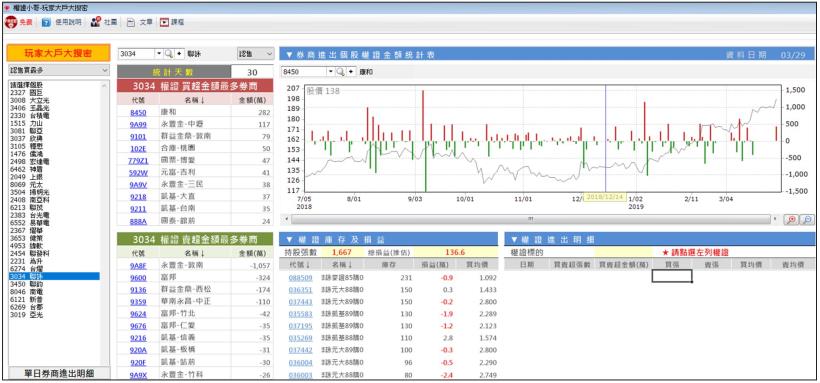Open warrant link 036004
Image resolution: width=820 pixels, height=383 pixels.
point(300,363)
